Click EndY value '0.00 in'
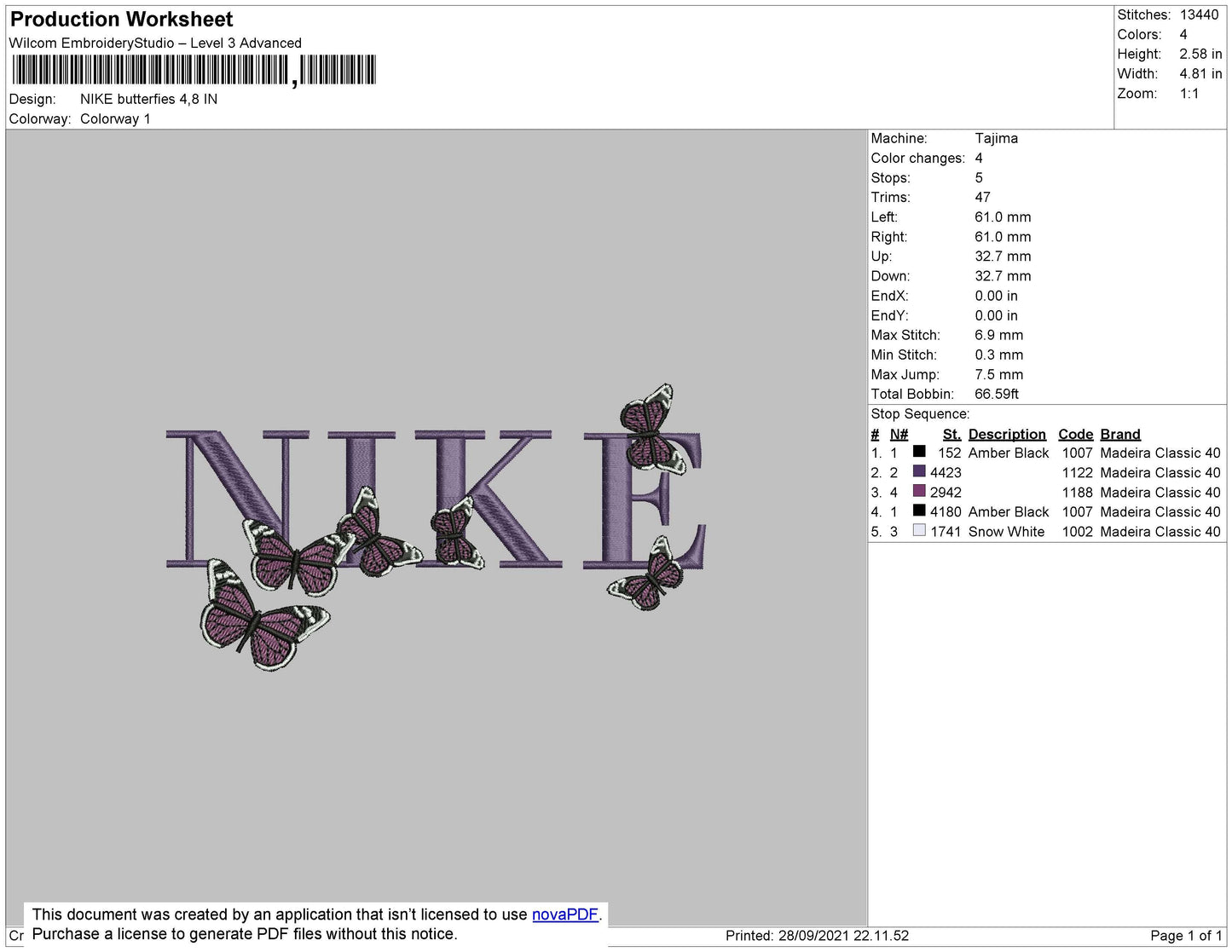The image size is (1232, 952). (x=996, y=315)
